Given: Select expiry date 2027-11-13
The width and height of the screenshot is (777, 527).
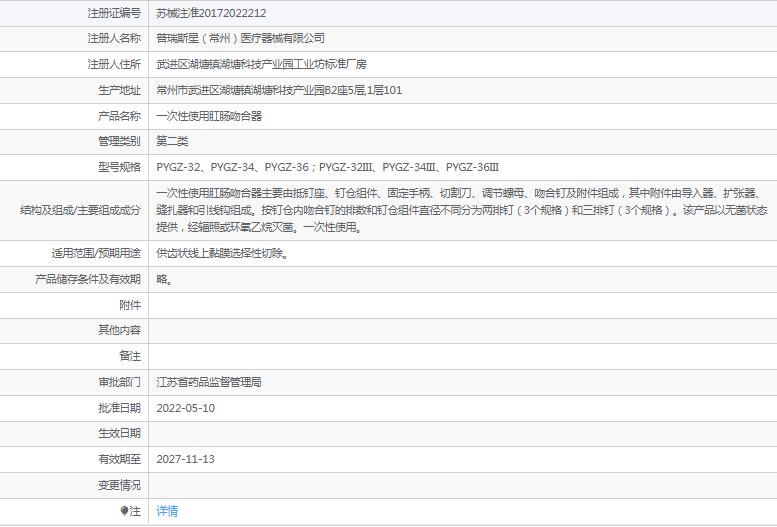Looking at the screenshot, I should [186, 459].
